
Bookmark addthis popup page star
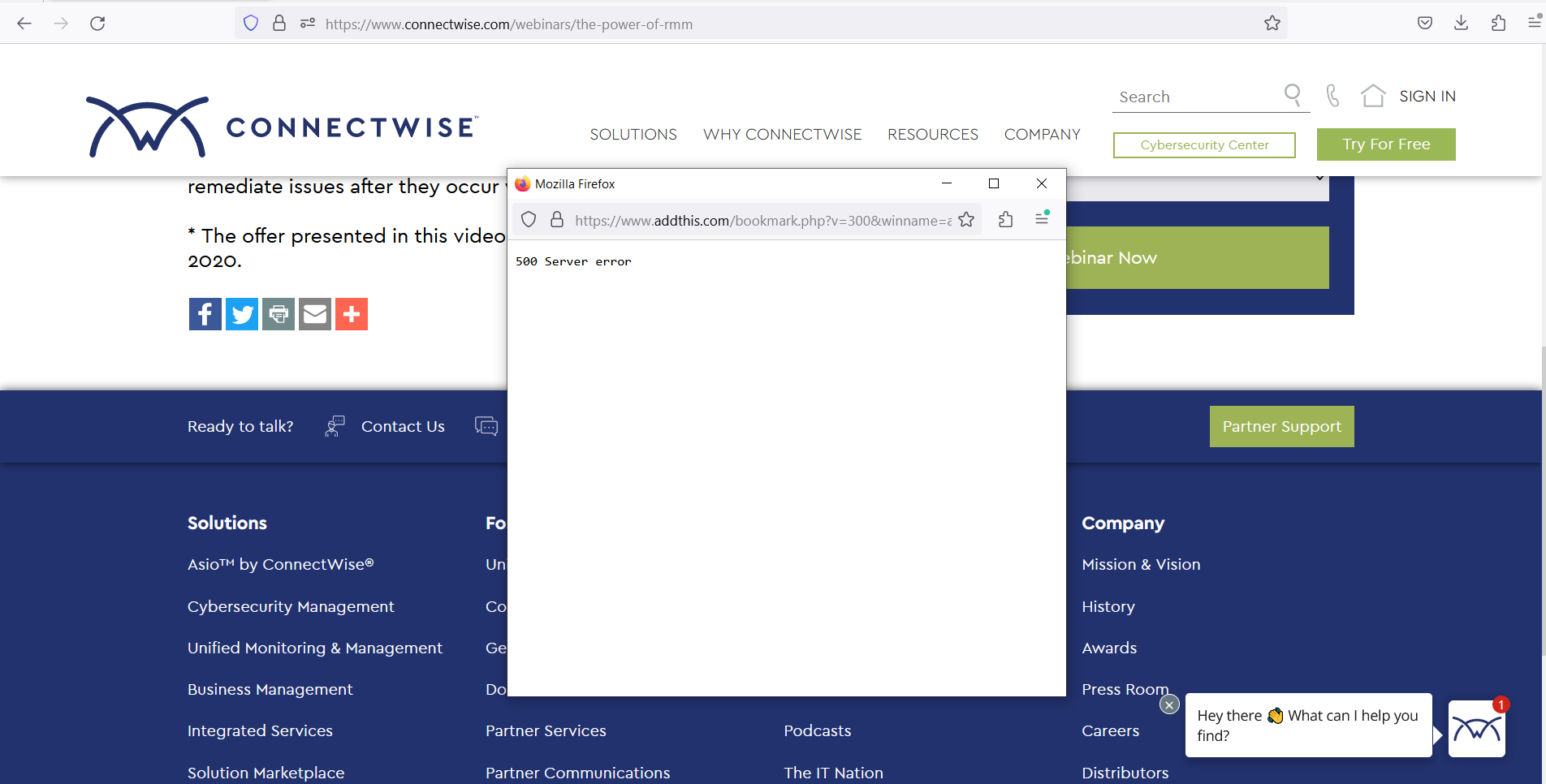click(x=966, y=219)
